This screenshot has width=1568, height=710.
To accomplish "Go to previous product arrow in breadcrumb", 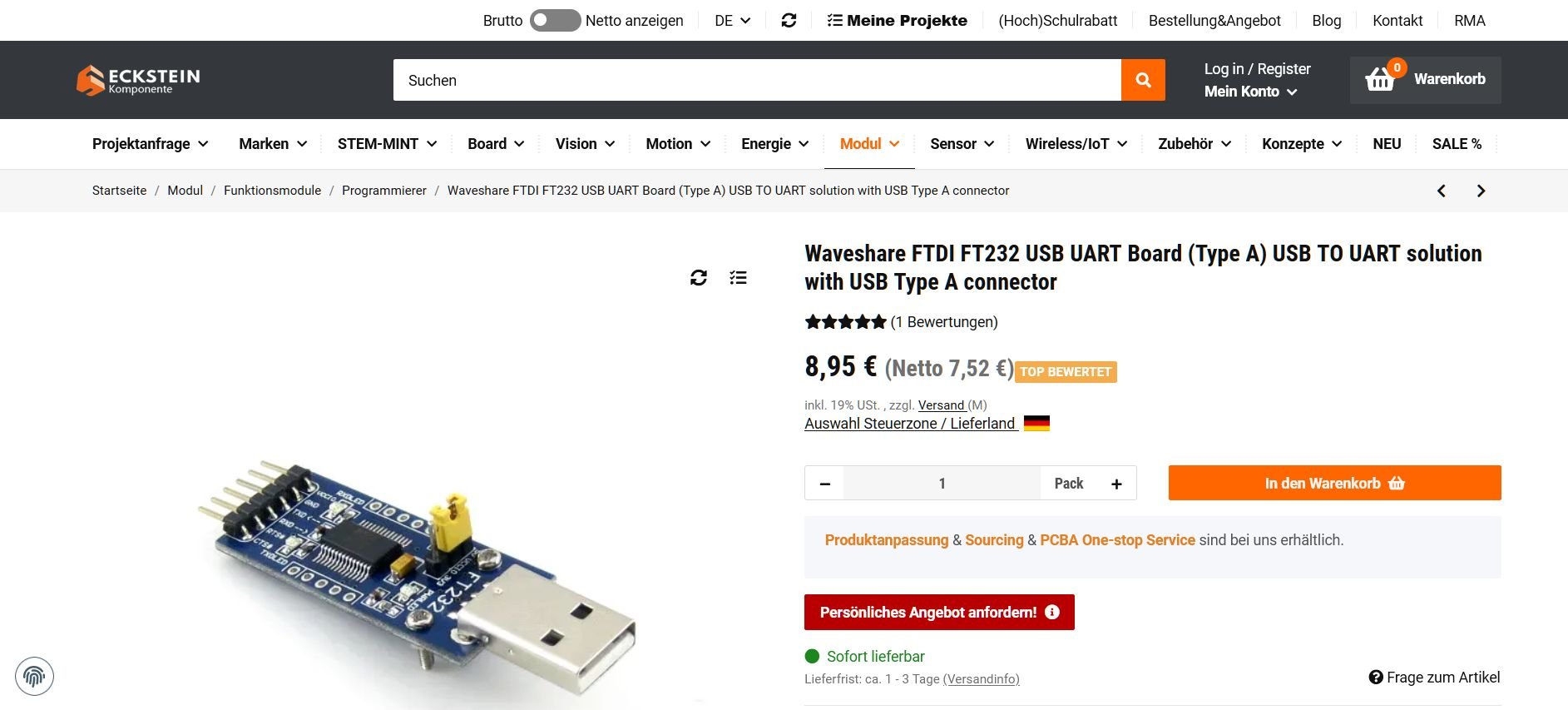I will point(1442,191).
